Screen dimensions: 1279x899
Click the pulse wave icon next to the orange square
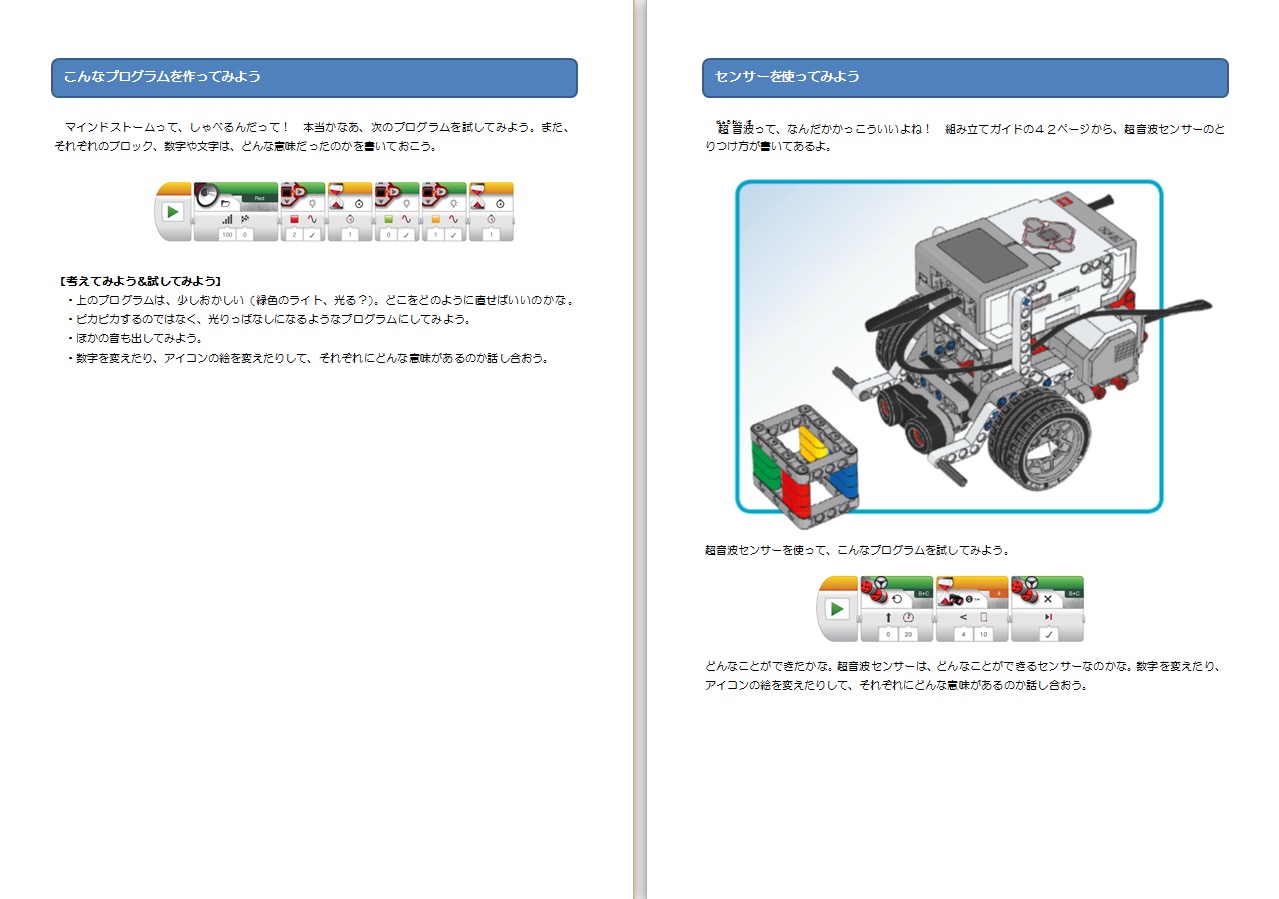point(453,219)
